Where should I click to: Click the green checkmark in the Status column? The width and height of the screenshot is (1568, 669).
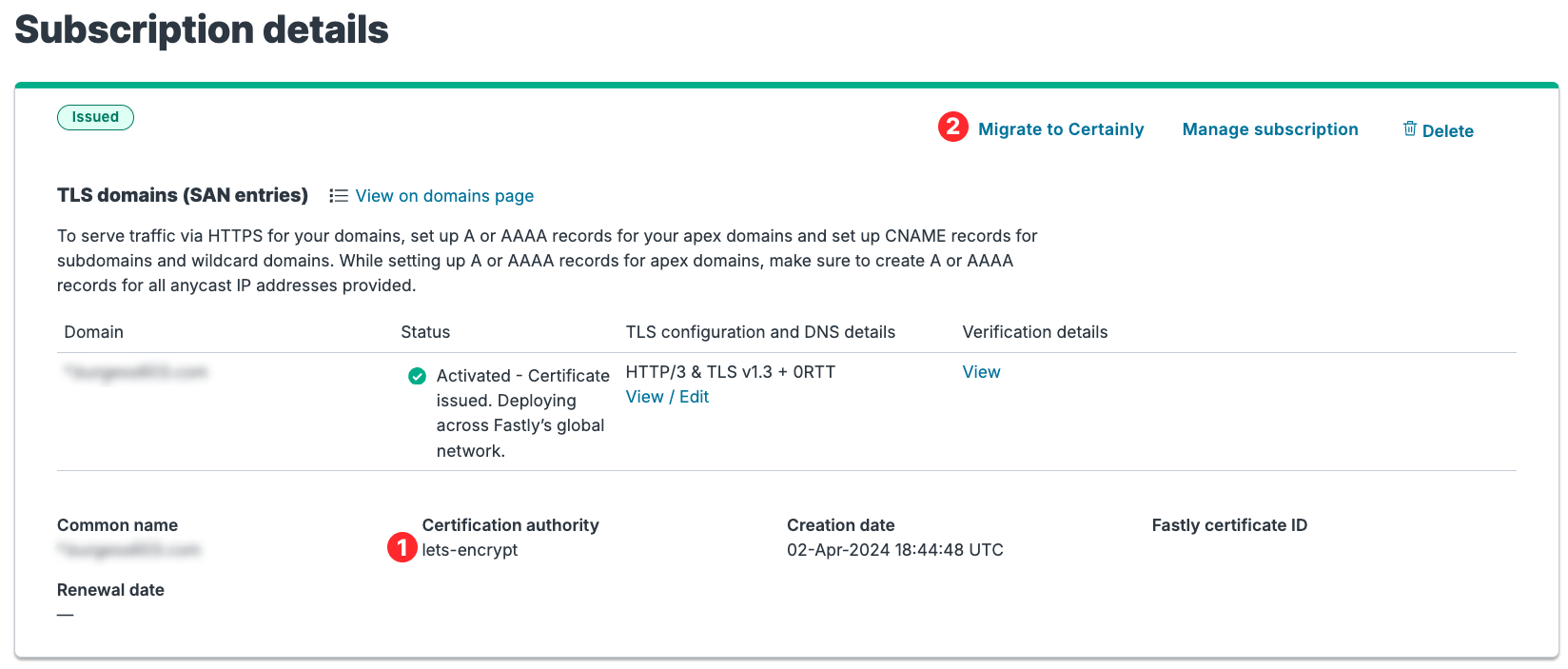point(417,376)
